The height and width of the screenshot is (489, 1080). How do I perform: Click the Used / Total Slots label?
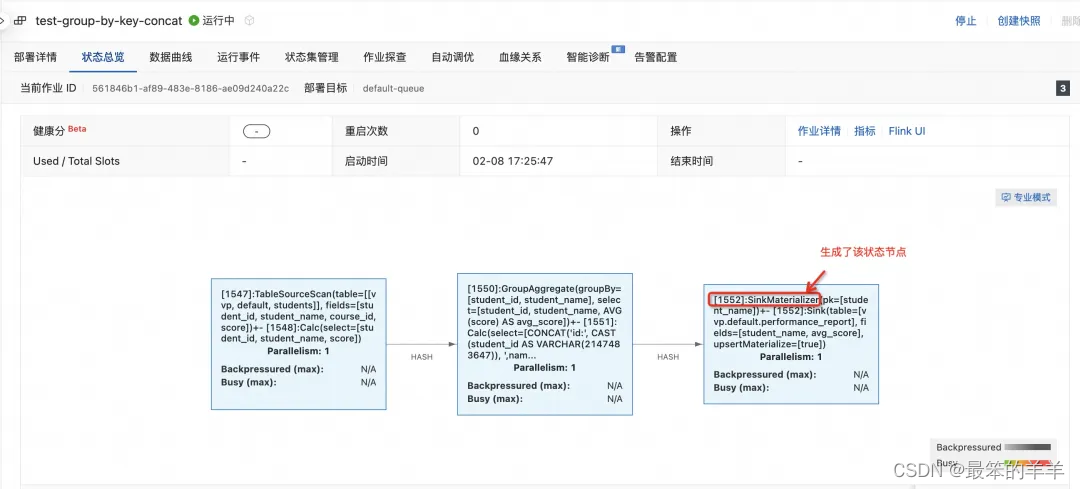click(76, 162)
